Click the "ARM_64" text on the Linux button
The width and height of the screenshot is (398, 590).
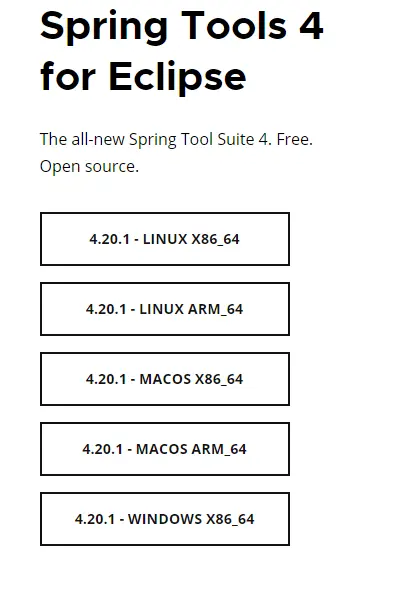point(216,309)
